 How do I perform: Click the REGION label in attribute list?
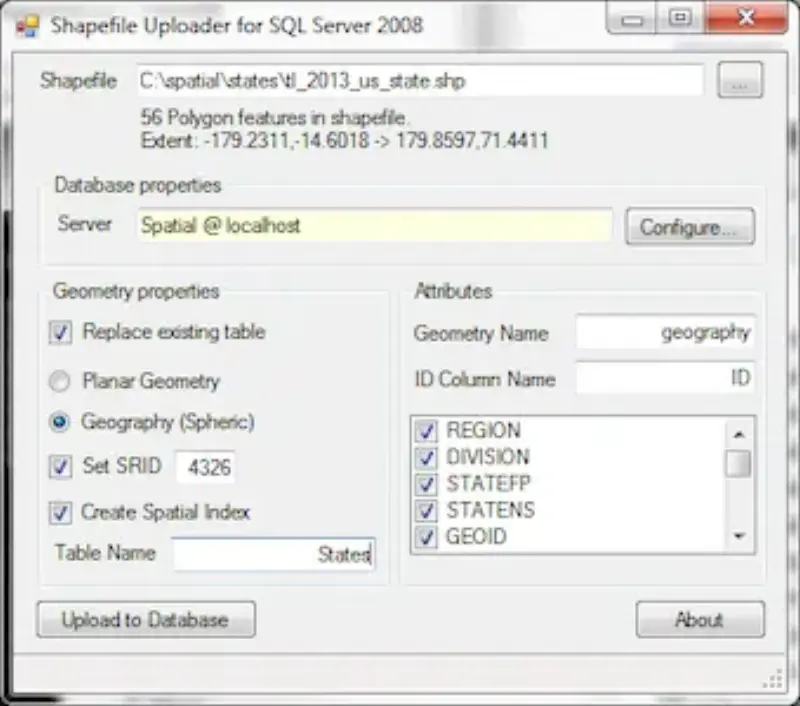click(x=483, y=431)
